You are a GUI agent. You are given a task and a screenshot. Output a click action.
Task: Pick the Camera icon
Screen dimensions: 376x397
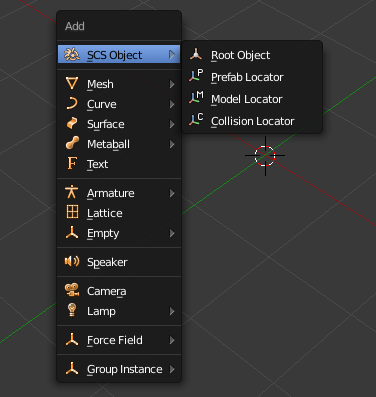(x=72, y=290)
